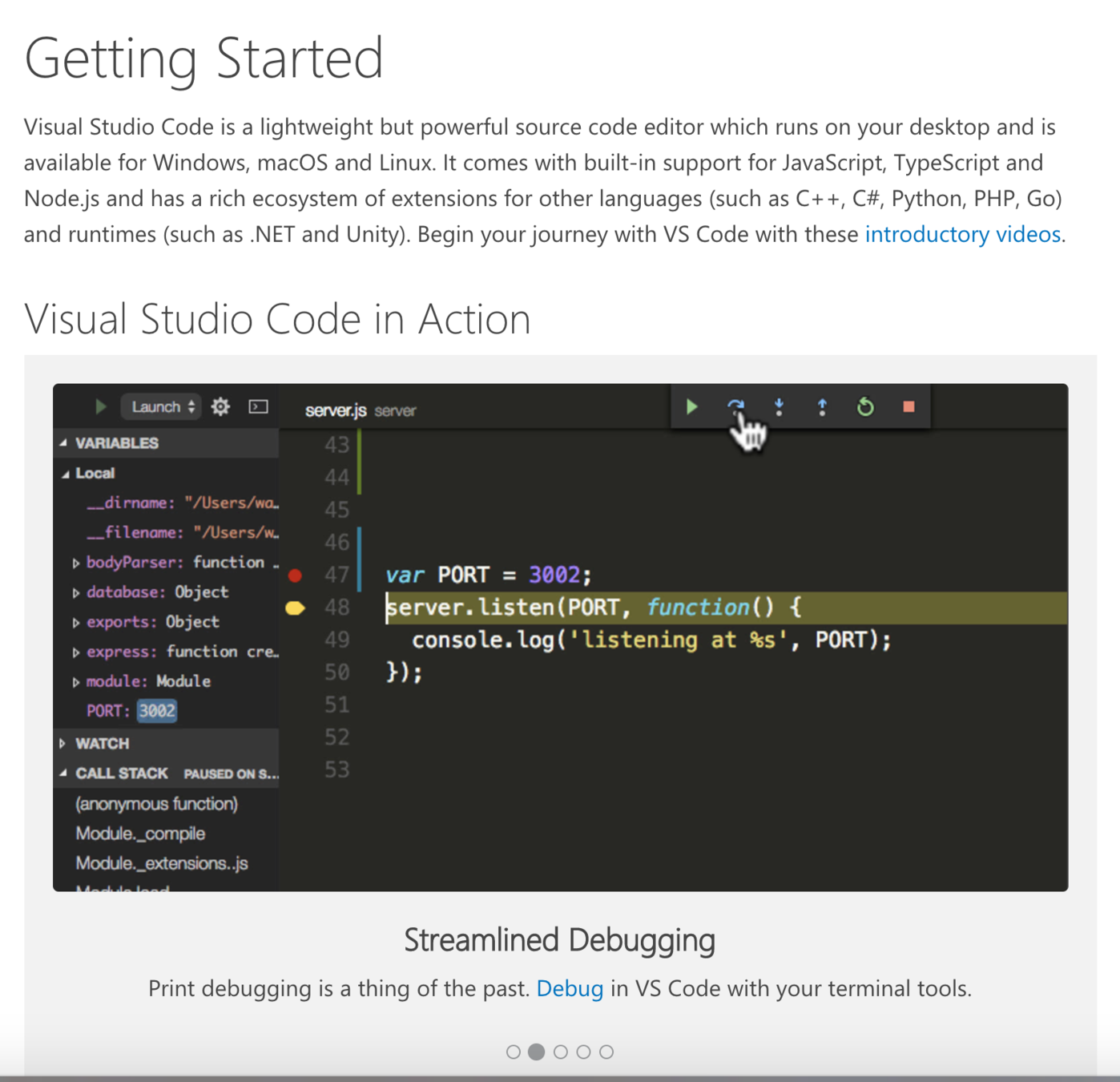Click the console.log code line
Screen dimensions: 1120x1082
(651, 640)
